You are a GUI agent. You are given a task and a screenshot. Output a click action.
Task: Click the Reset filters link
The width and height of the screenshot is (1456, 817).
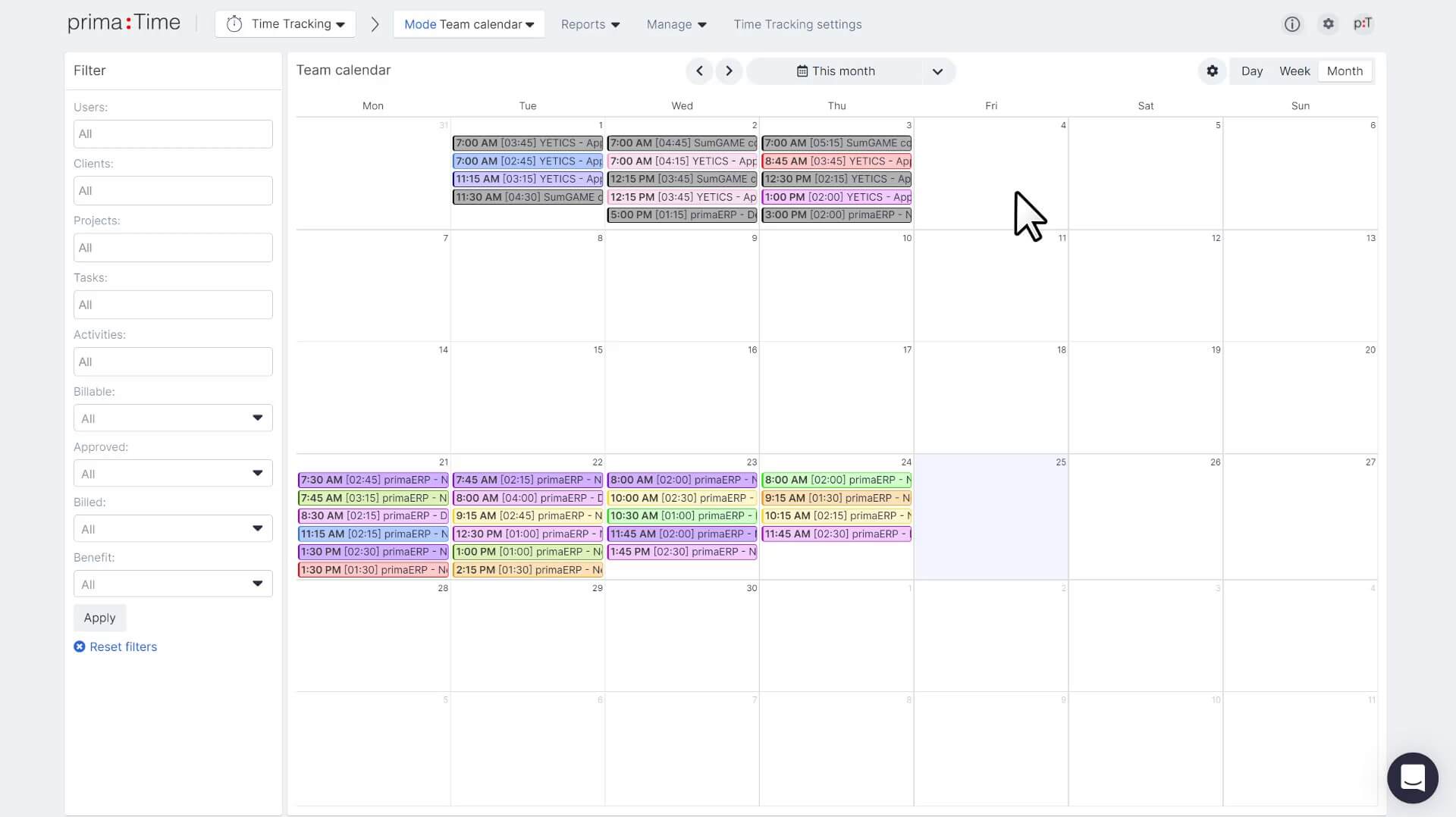pos(123,646)
